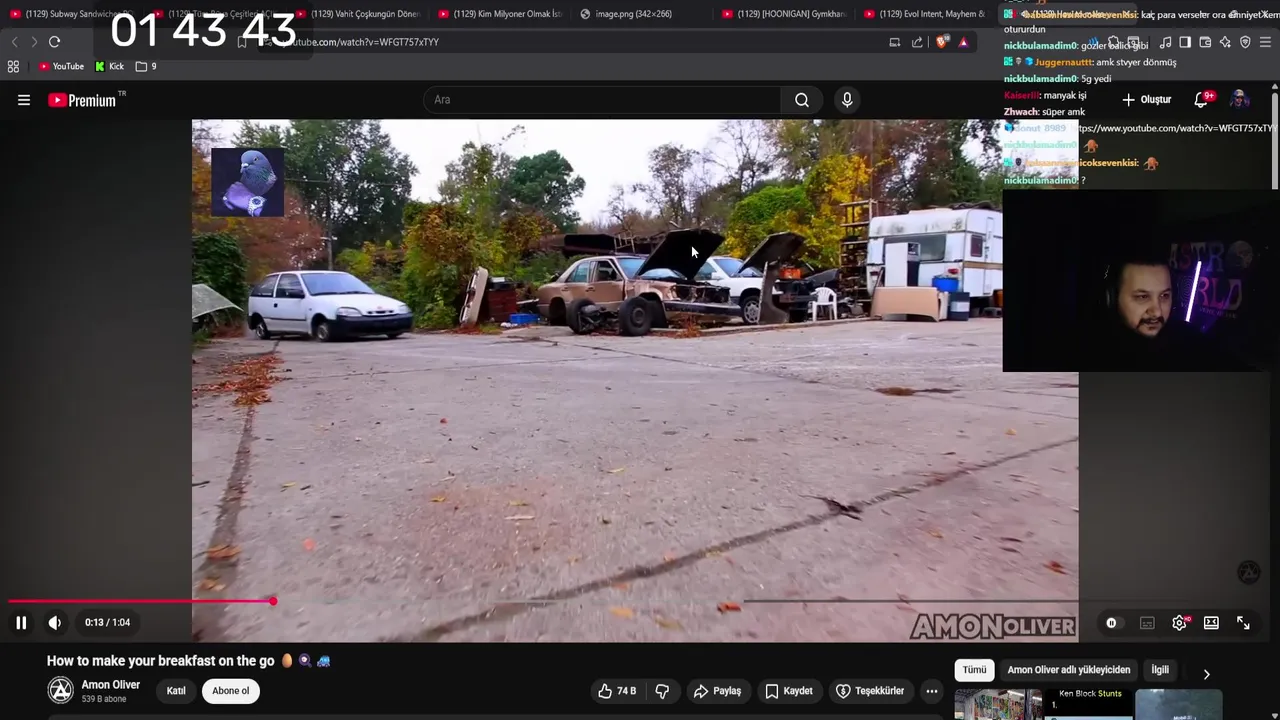Image resolution: width=1280 pixels, height=720 pixels.
Task: Open the 'Kick' bookmark in bookmarks bar
Action: point(110,66)
